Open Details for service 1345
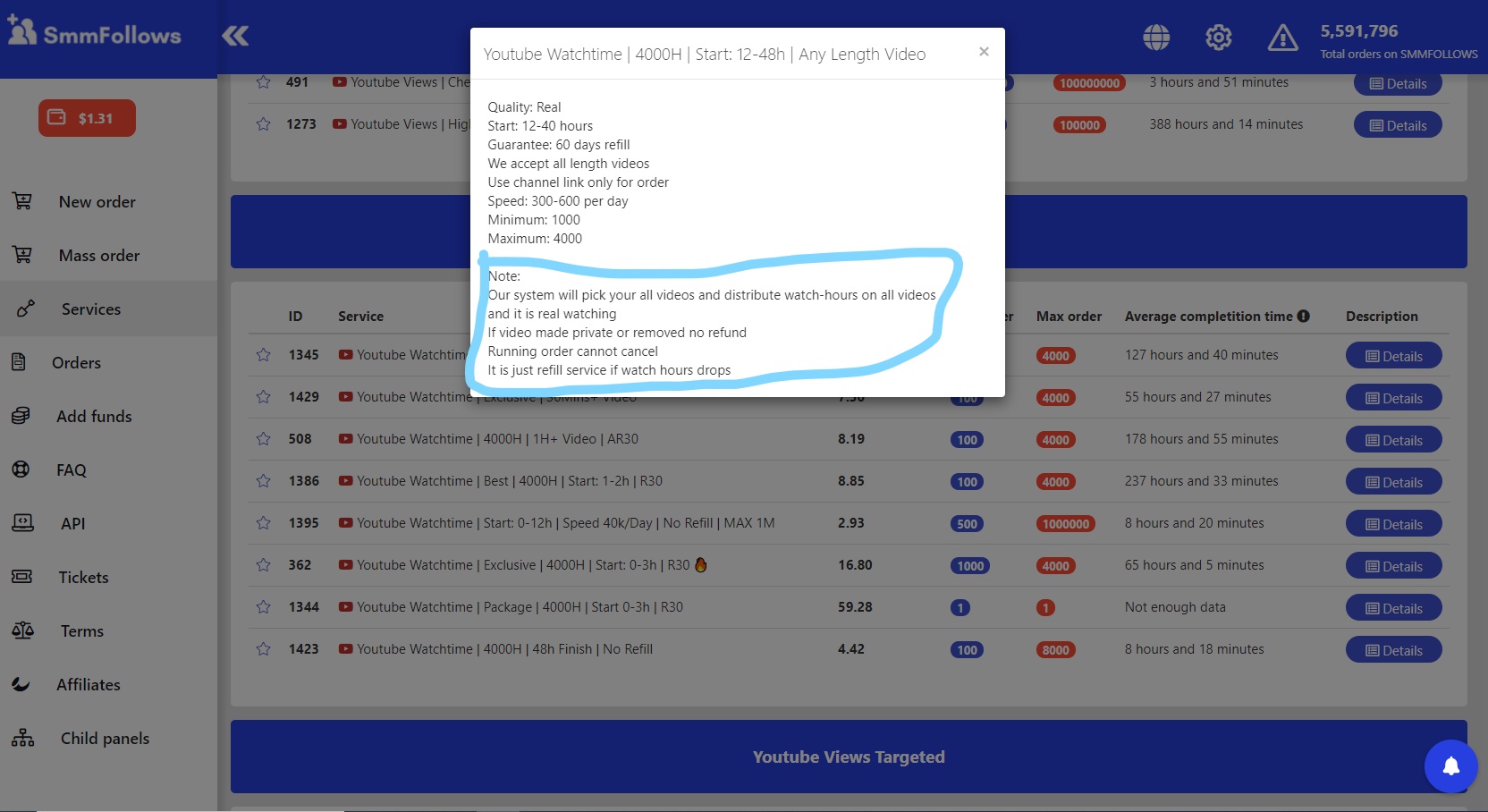 (1394, 356)
